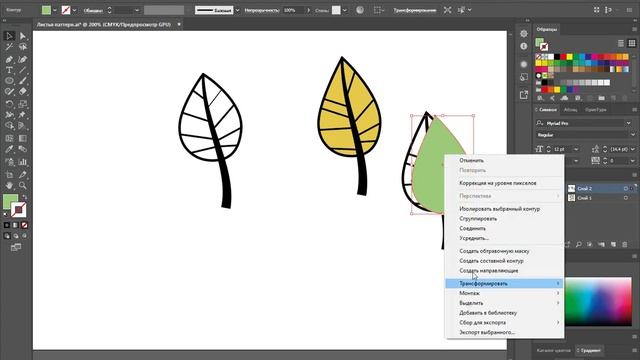This screenshot has width=640, height=360.
Task: Select the Paintbrush tool
Action: (x=22, y=81)
